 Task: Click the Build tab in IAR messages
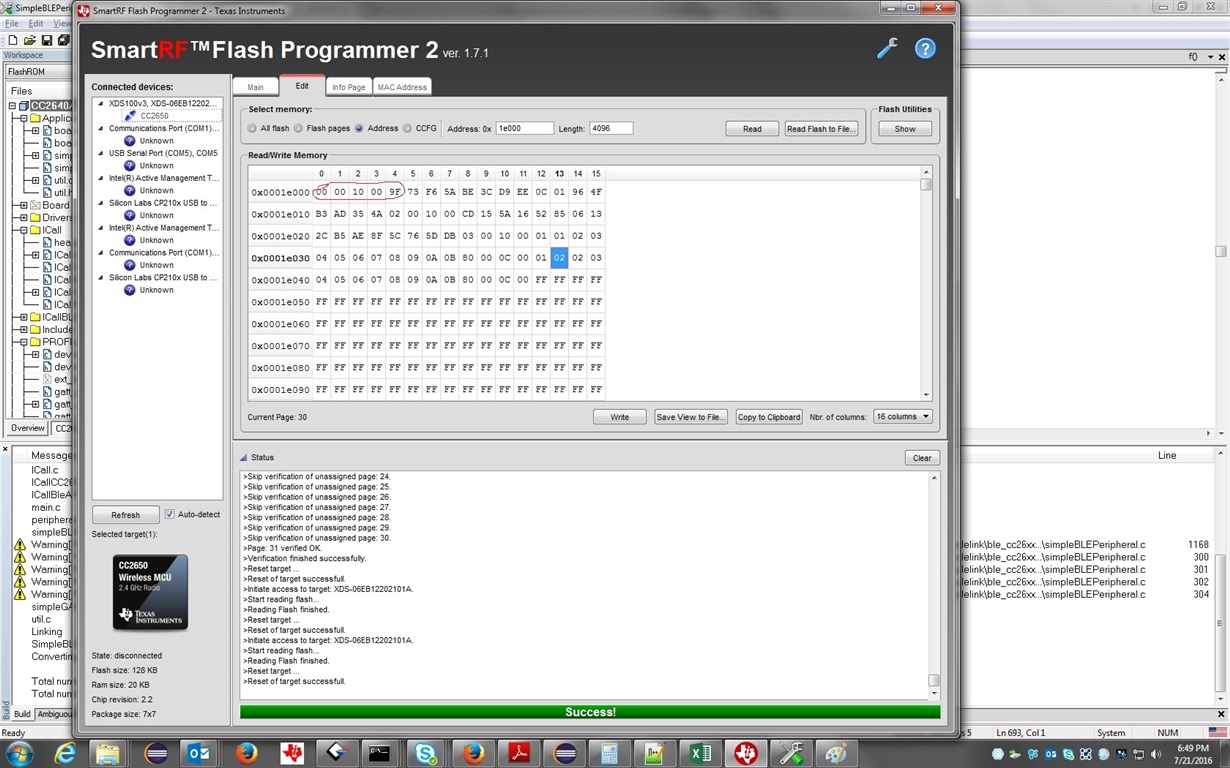pyautogui.click(x=21, y=714)
